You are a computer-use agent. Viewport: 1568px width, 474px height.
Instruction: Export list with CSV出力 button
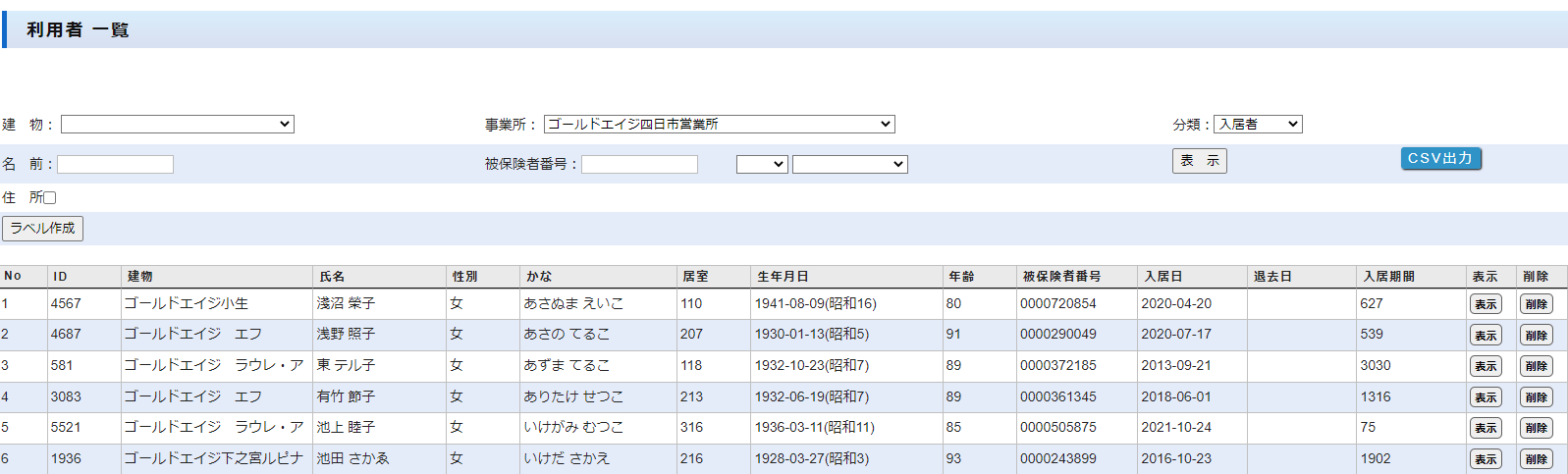[1440, 159]
